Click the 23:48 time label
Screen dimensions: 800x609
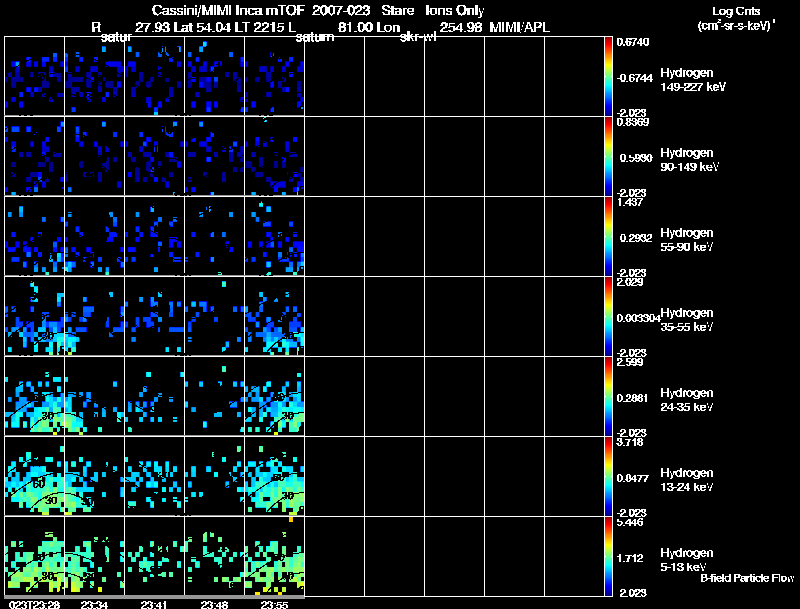click(214, 604)
